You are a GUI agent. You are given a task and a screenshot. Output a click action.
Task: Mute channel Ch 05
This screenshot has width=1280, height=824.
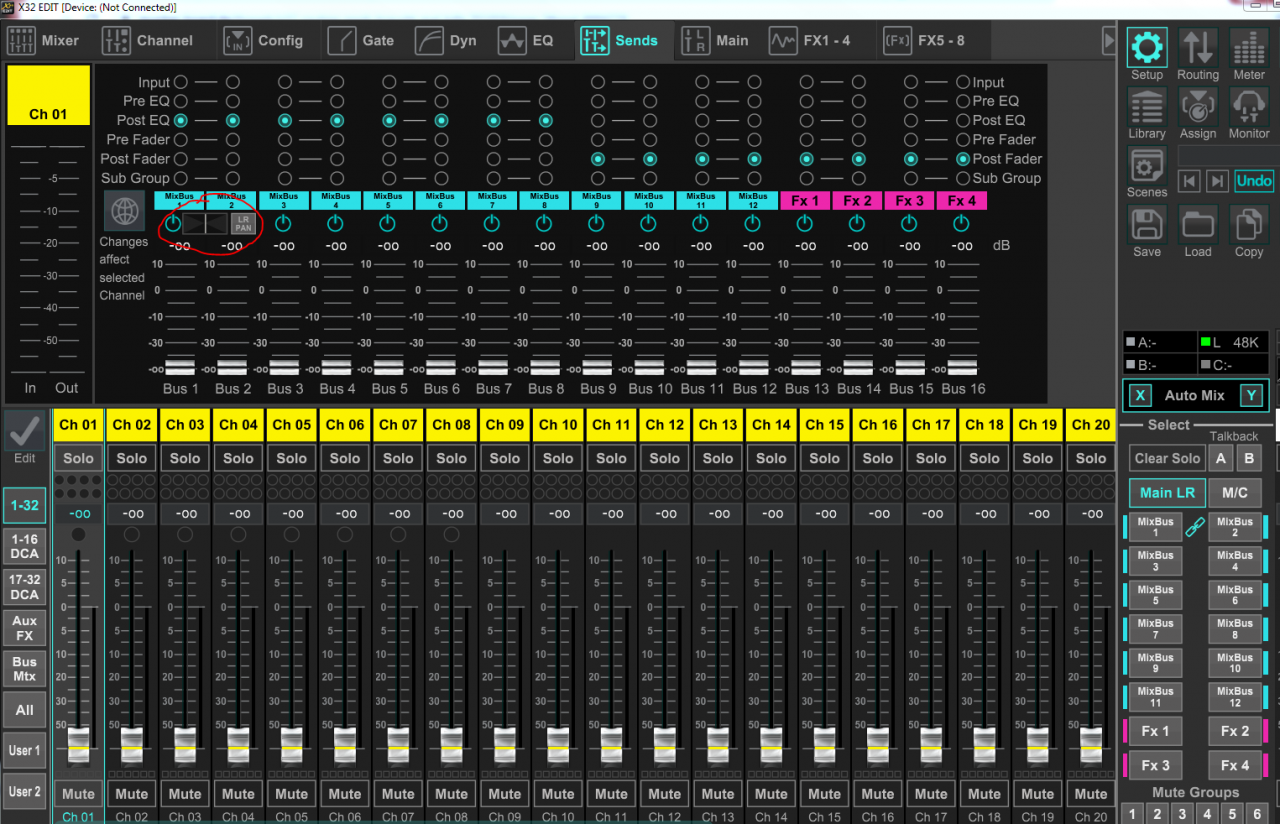click(x=291, y=794)
